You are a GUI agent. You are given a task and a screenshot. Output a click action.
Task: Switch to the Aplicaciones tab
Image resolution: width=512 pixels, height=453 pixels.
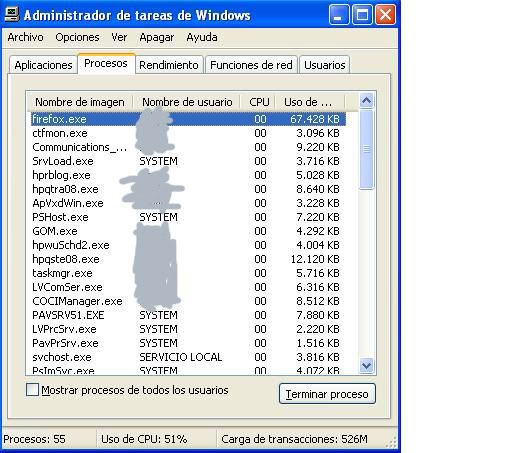pos(43,65)
